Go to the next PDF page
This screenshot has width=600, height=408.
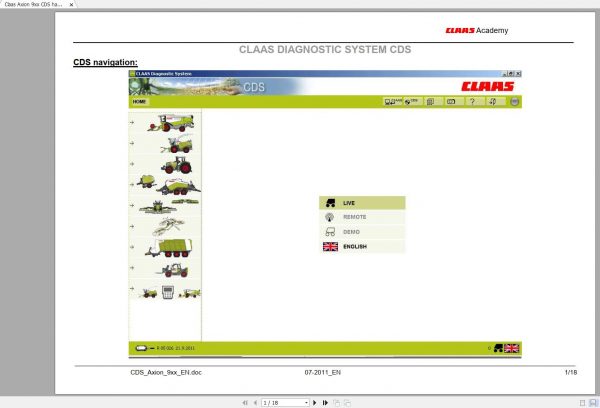pyautogui.click(x=315, y=403)
